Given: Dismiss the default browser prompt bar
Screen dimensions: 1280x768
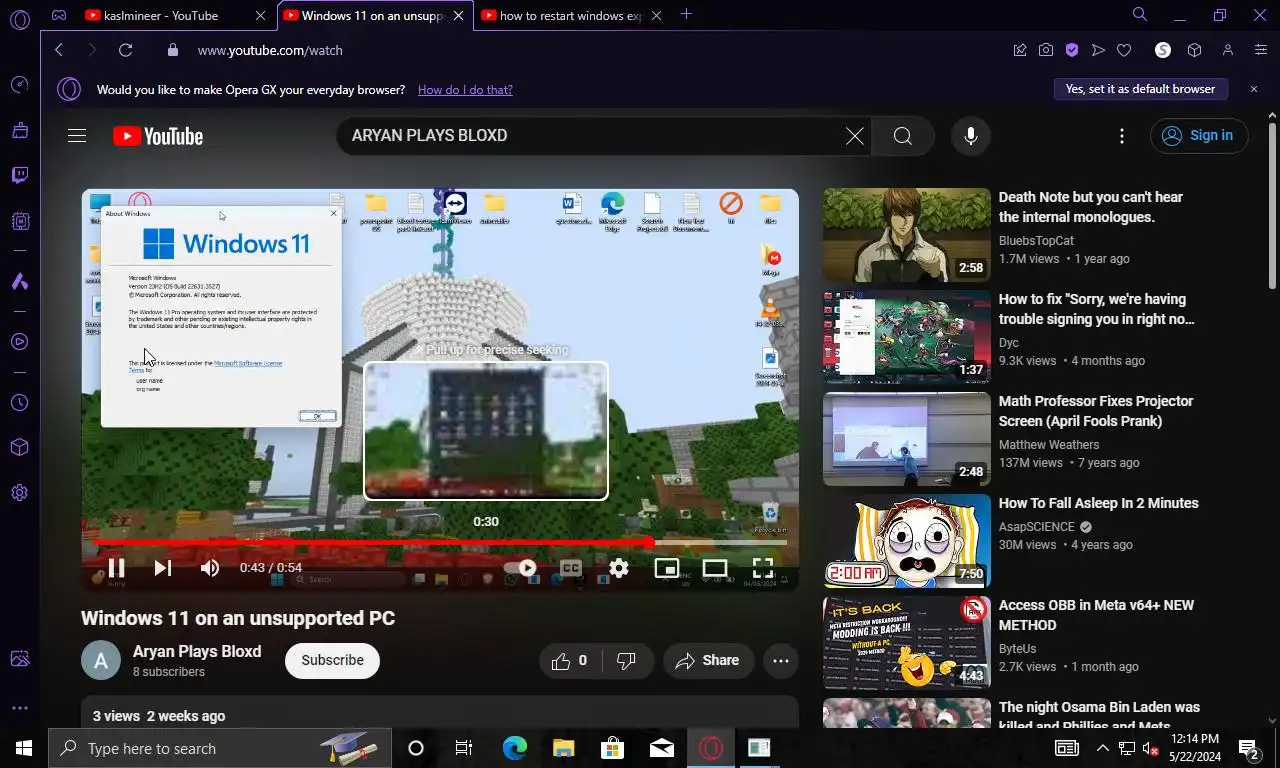Looking at the screenshot, I should point(1254,89).
